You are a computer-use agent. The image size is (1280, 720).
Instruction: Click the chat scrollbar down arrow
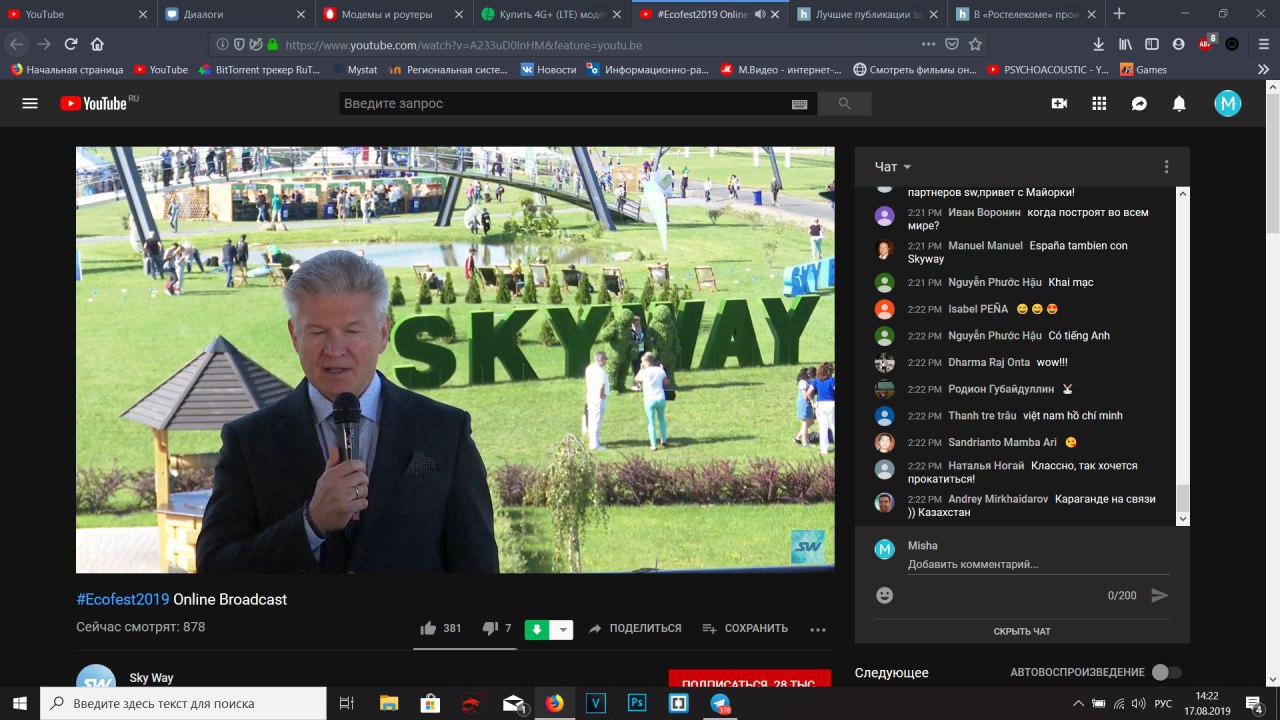[x=1183, y=519]
